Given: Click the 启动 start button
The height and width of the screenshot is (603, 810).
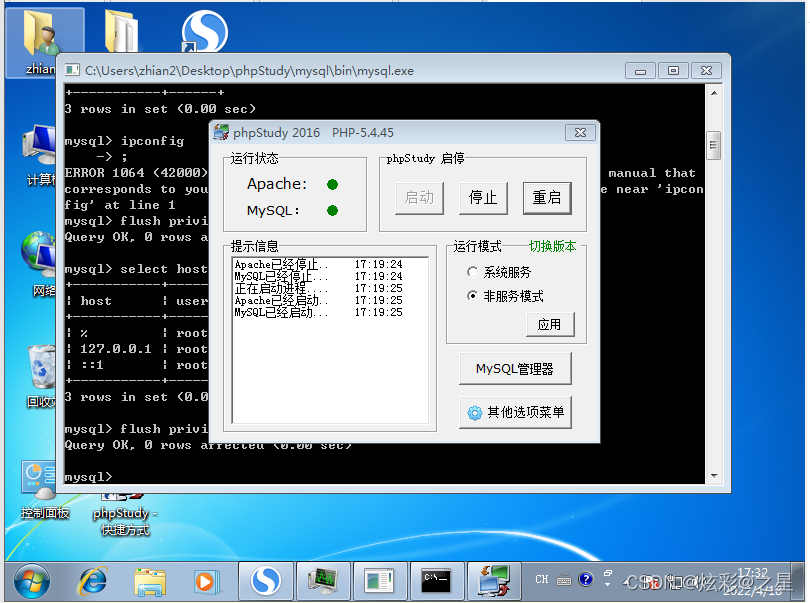Looking at the screenshot, I should pos(419,197).
